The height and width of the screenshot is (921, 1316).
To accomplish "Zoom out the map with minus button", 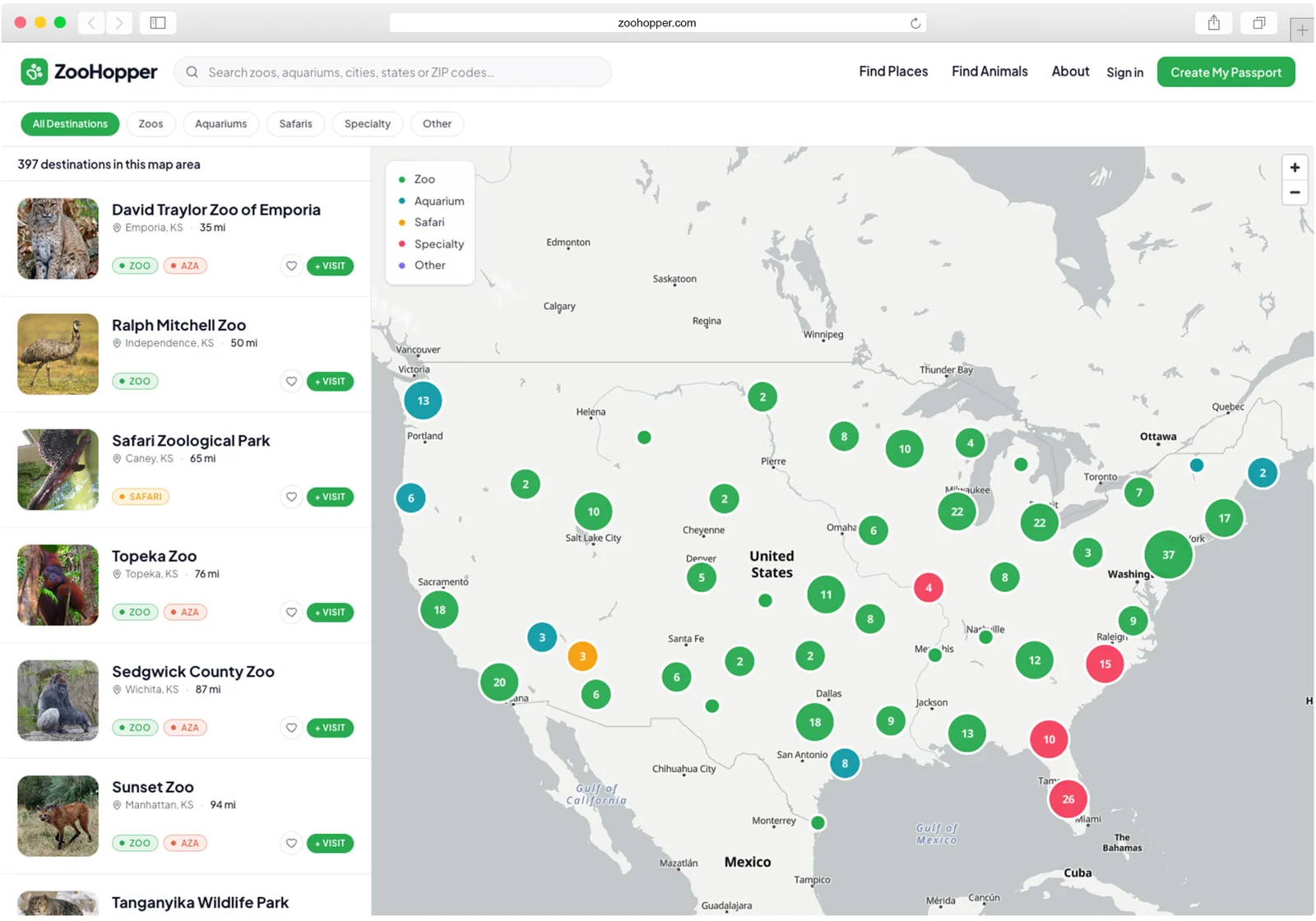I will [1295, 192].
